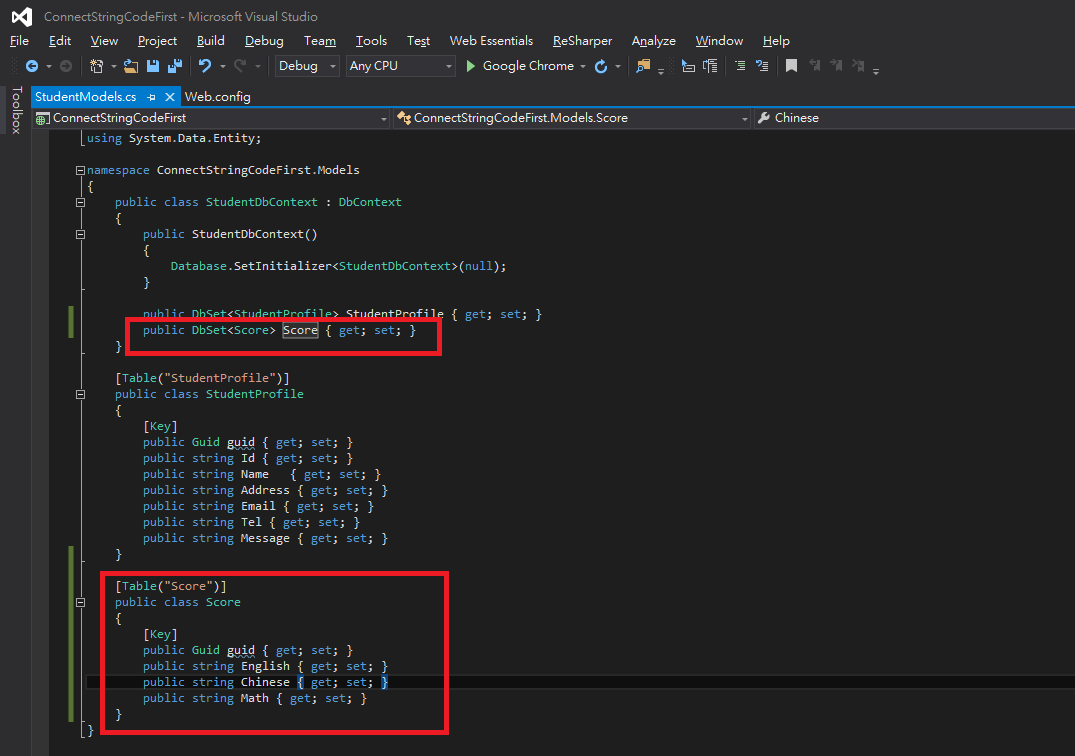This screenshot has height=756, width=1075.
Task: Click the bracketed document lines toolbar icon
Action: [710, 66]
